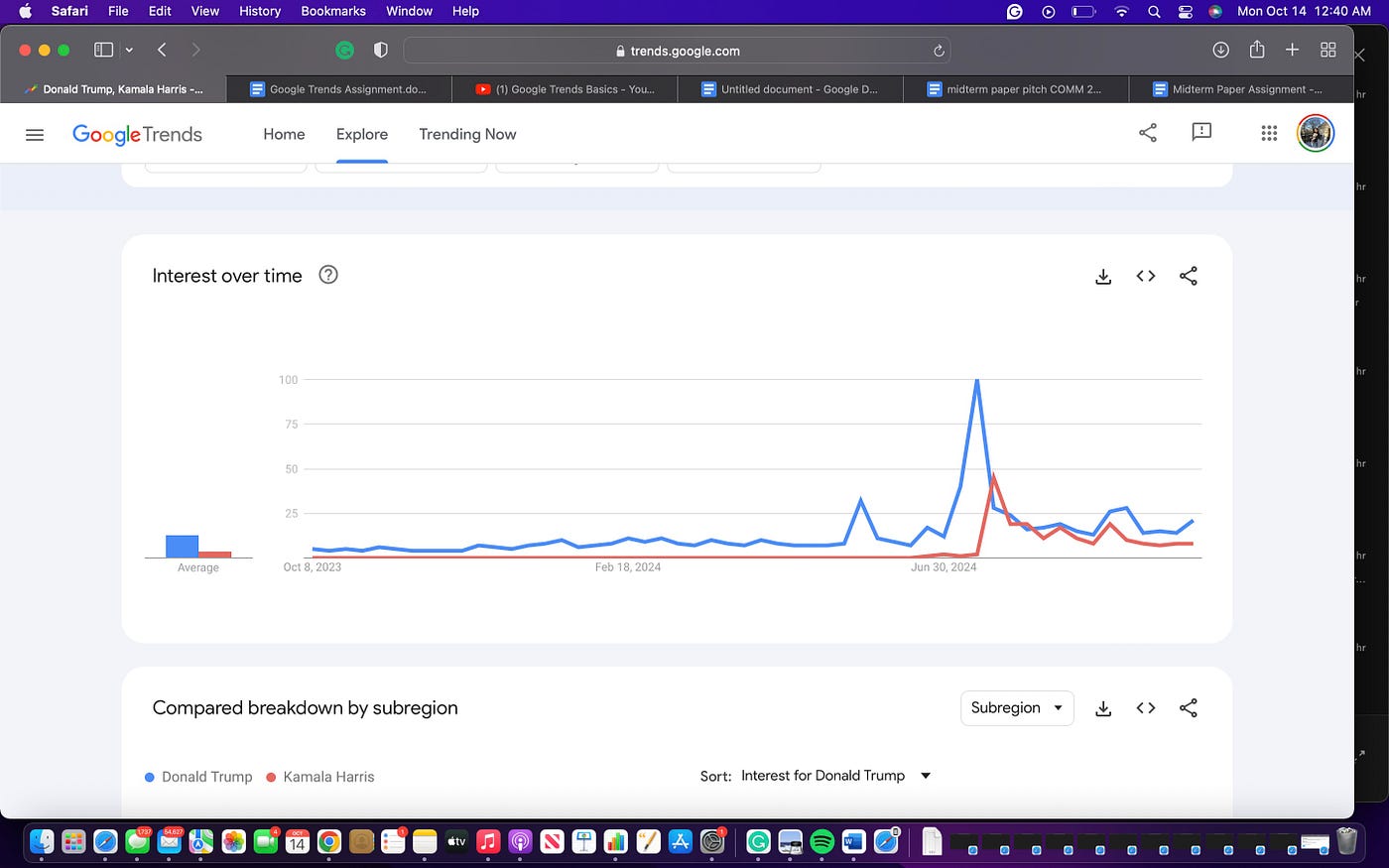Click the Kamala Harris legend dot
This screenshot has height=868, width=1389.
click(271, 778)
